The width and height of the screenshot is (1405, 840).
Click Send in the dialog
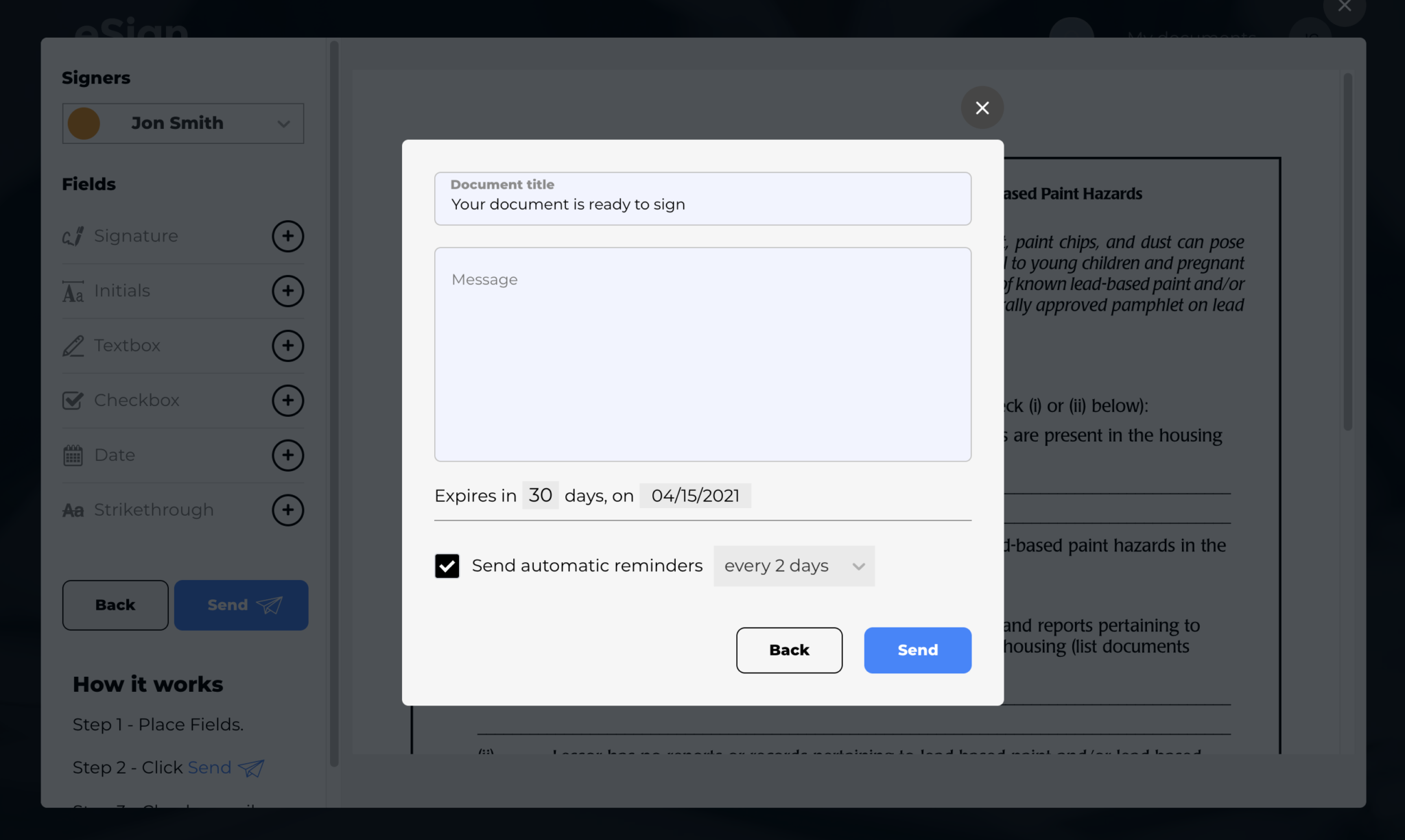pos(917,650)
